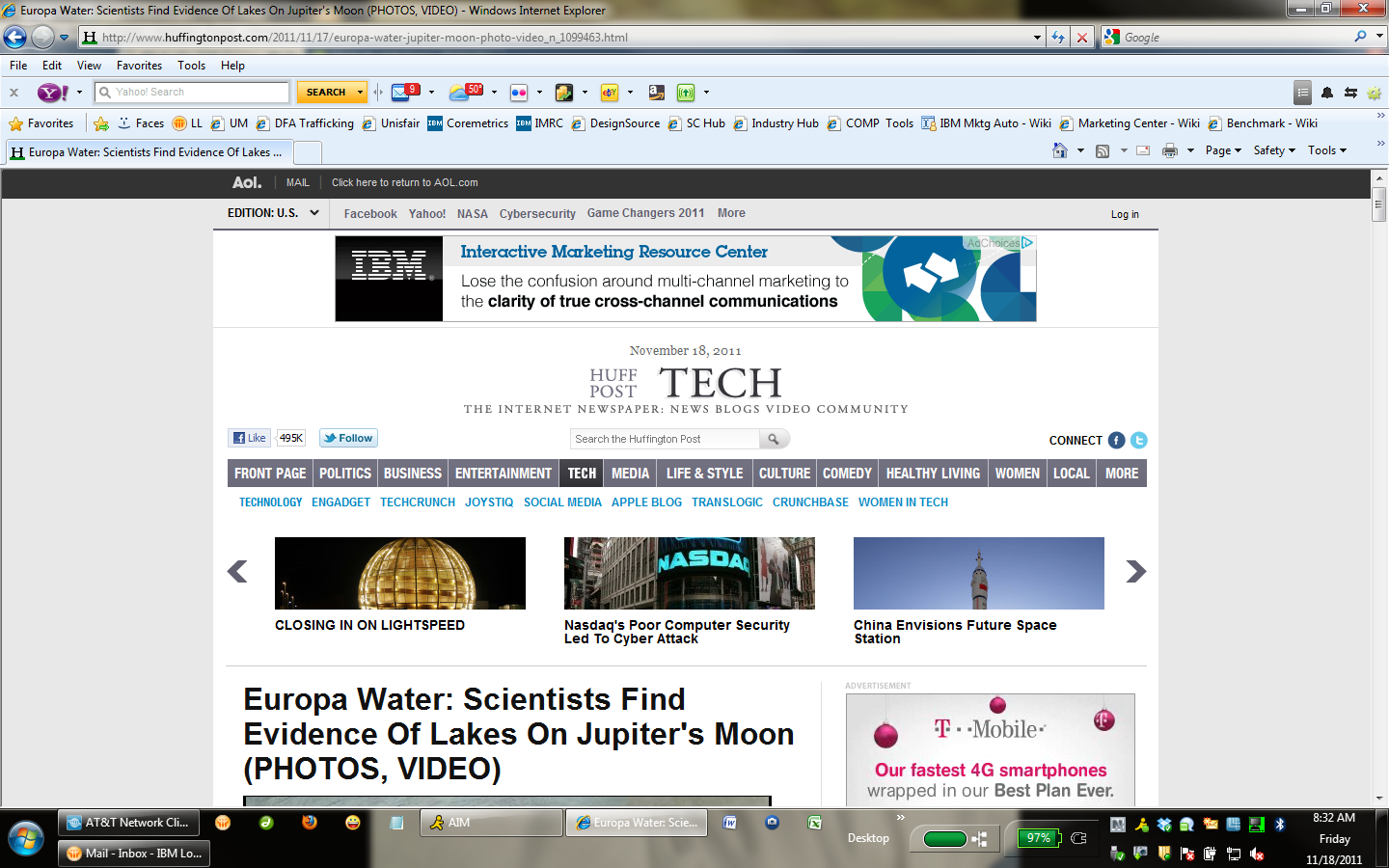
Task: Click the Amazon toolbar icon
Action: tap(656, 93)
